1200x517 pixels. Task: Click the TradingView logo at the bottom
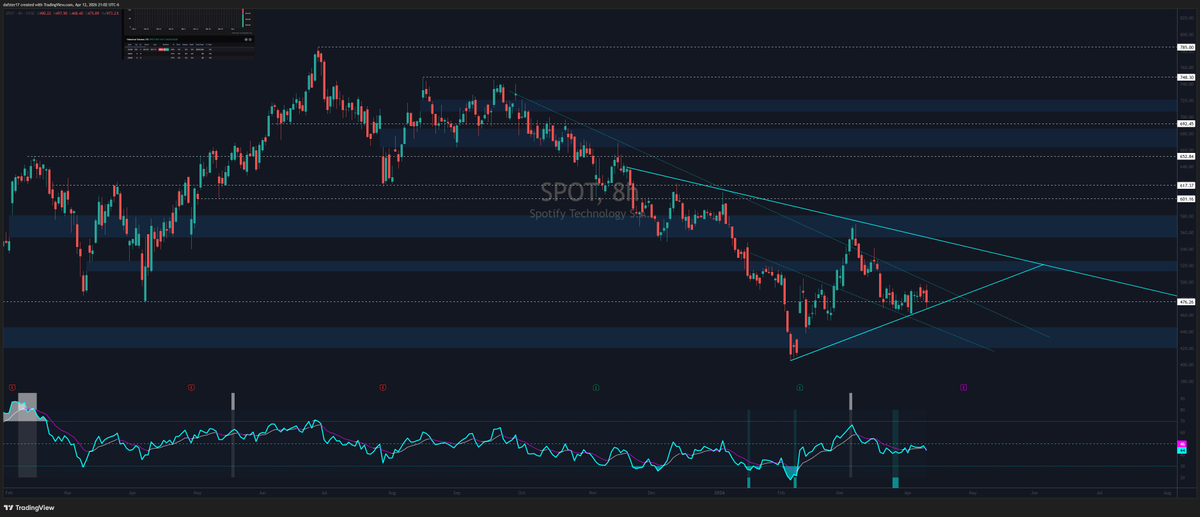(31, 506)
